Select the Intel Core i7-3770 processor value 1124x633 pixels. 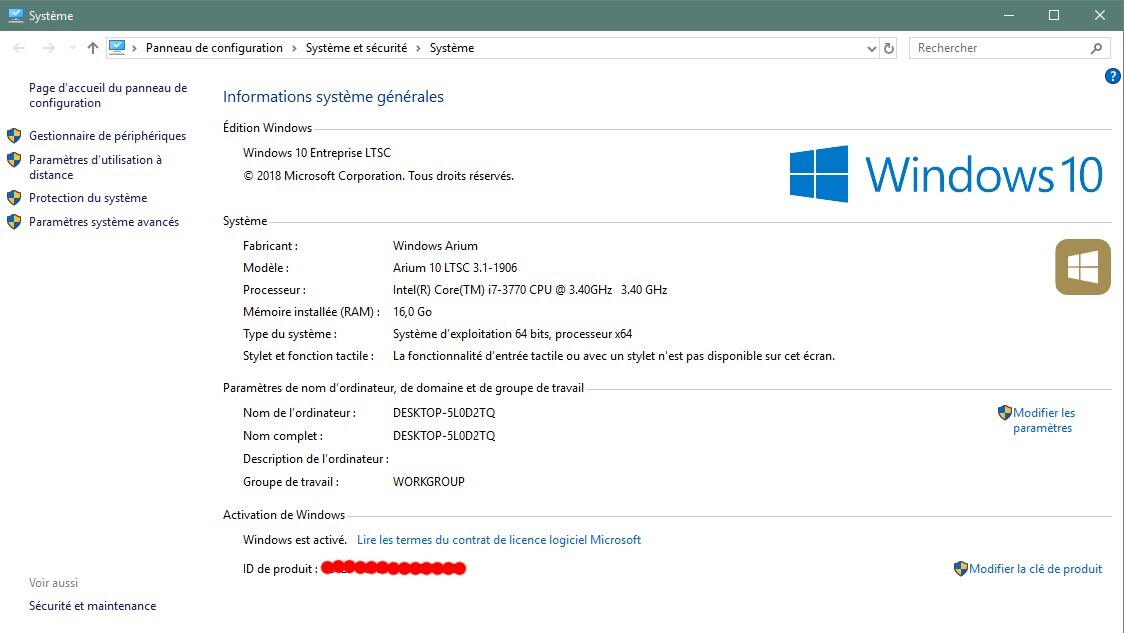tap(530, 290)
